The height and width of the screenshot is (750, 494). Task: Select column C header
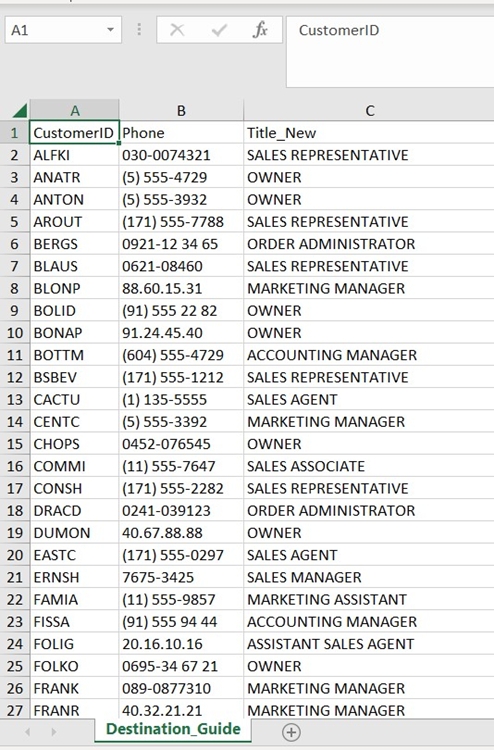tap(369, 110)
